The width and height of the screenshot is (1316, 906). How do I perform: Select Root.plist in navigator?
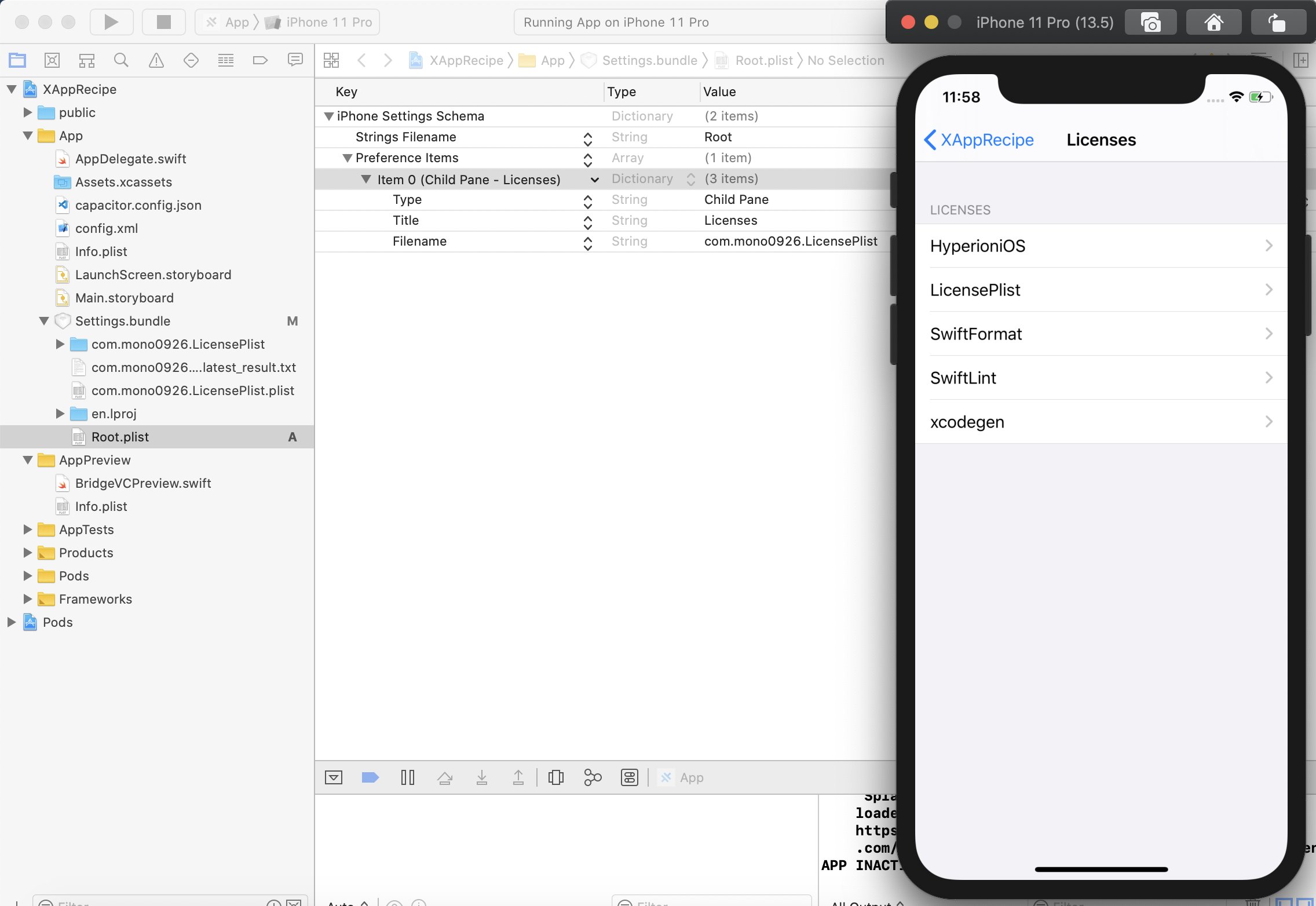coord(120,437)
